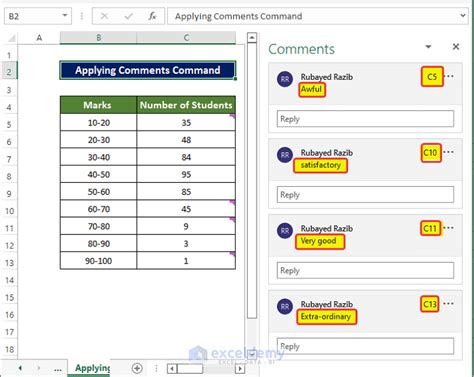Screen dimensions: 474x377
Task: Click horizontal scrollbar right arrow
Action: pyautogui.click(x=240, y=369)
